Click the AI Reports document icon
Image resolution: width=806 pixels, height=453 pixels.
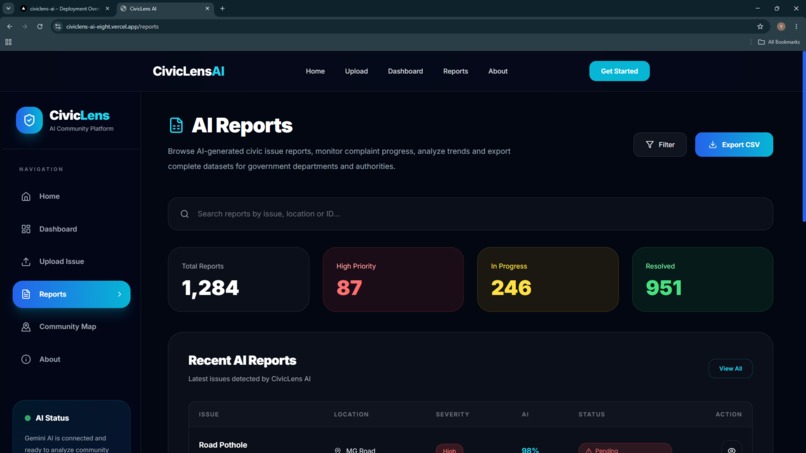tap(176, 125)
